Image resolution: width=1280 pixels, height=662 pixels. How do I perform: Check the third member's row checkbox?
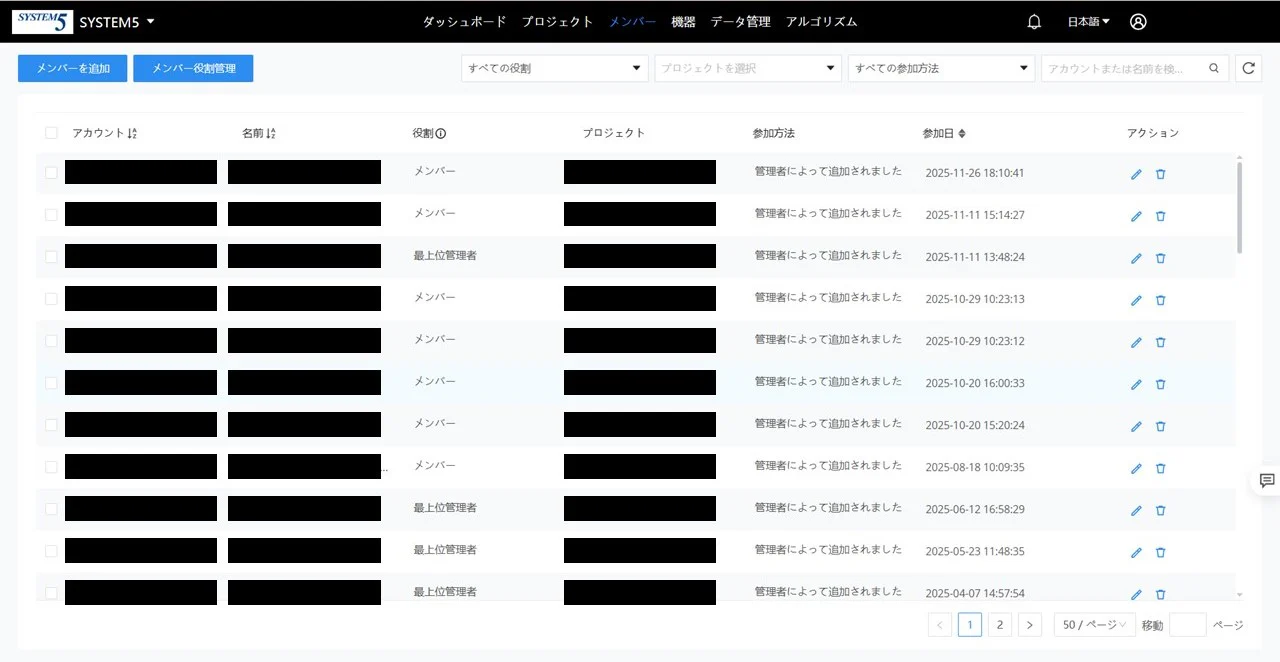pos(51,256)
